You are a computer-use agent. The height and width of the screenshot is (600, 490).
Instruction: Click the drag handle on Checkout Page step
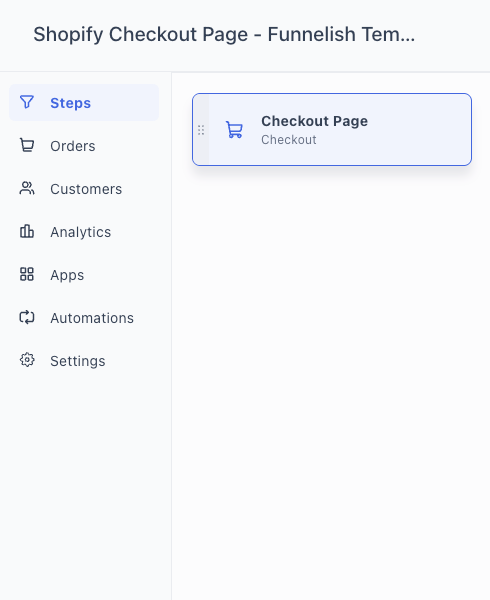(x=201, y=130)
